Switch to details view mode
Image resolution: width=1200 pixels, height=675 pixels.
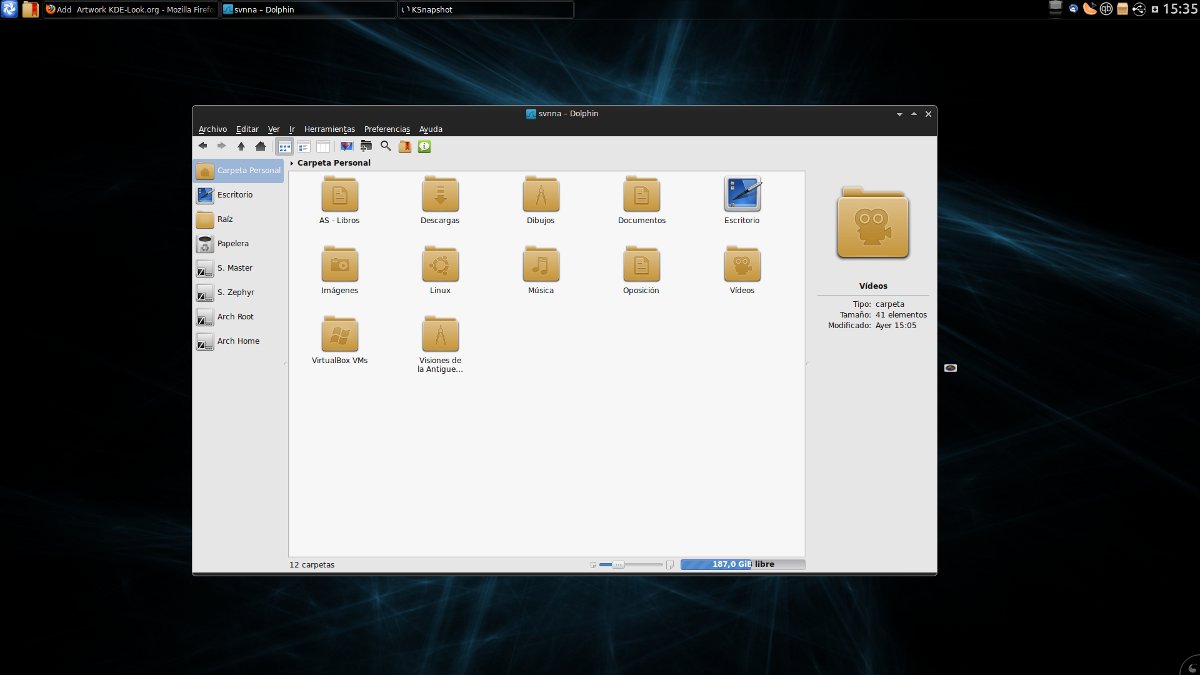pyautogui.click(x=304, y=146)
